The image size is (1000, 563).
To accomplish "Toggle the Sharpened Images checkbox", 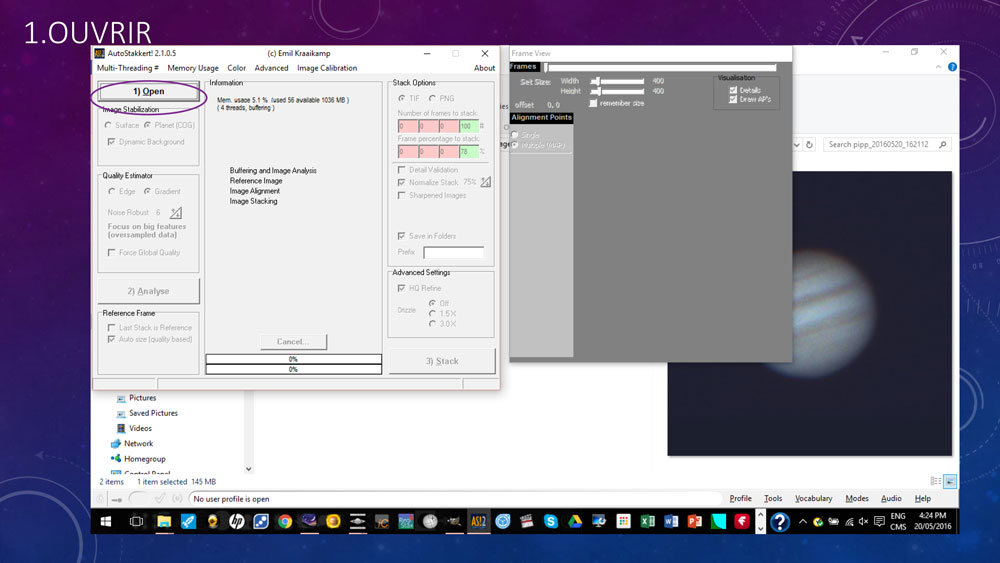I will (x=401, y=195).
